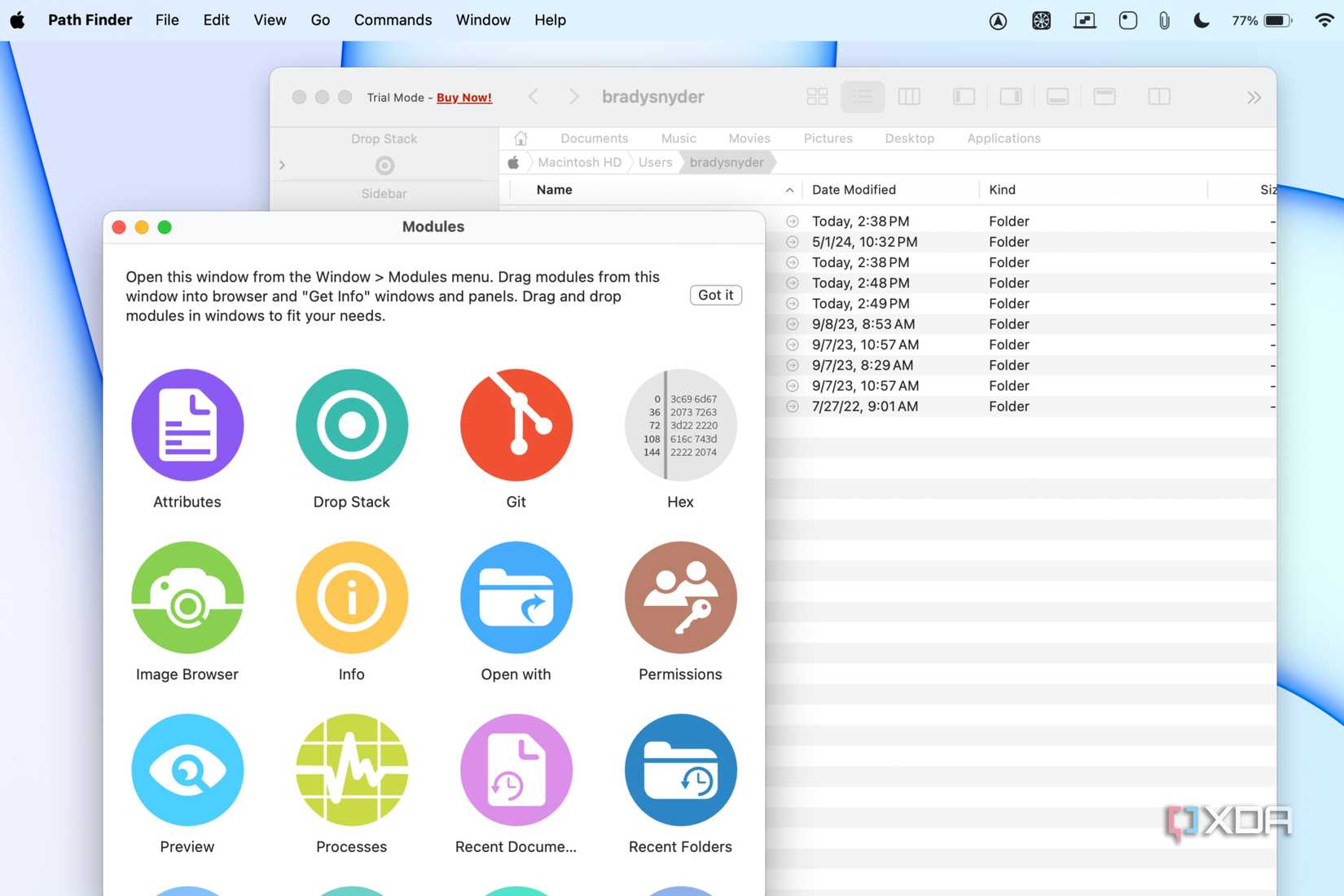Open the Help menu
Viewport: 1344px width, 896px height.
pos(550,20)
